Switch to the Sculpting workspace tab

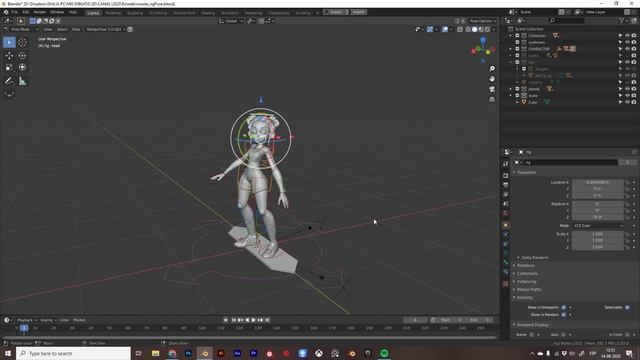(x=135, y=13)
